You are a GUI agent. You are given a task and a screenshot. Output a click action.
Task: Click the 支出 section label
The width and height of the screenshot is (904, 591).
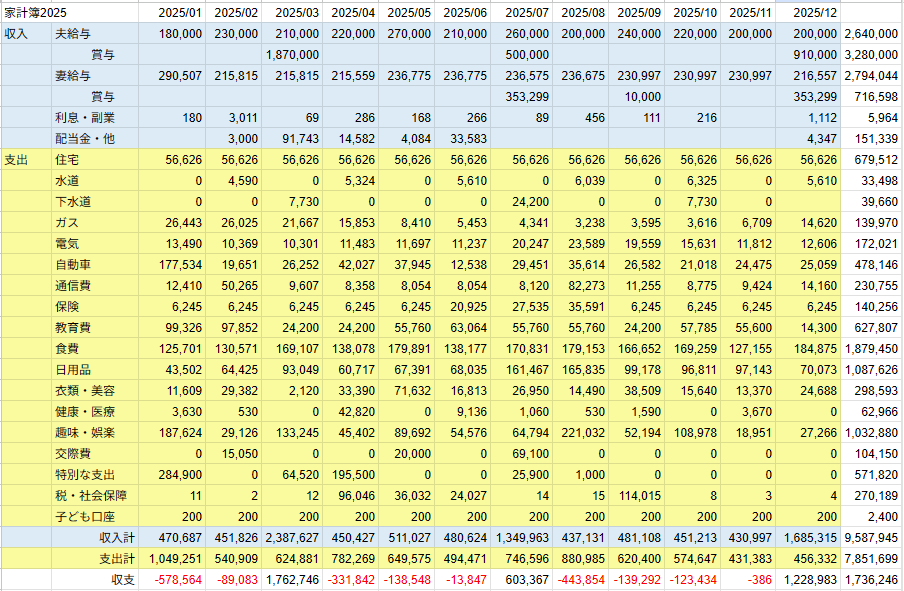tap(17, 159)
